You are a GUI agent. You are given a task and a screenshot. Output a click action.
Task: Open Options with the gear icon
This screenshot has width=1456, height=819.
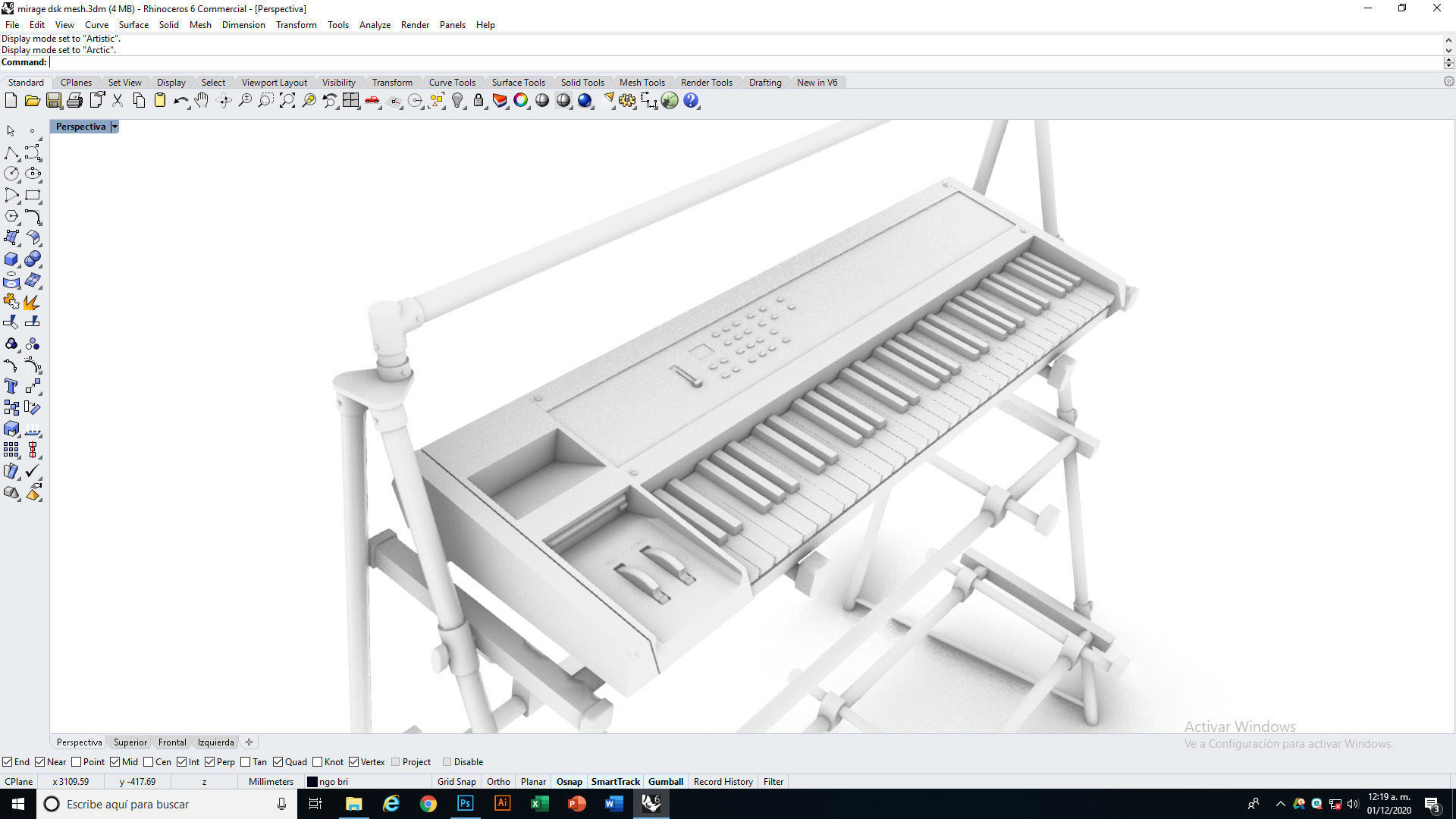(627, 100)
